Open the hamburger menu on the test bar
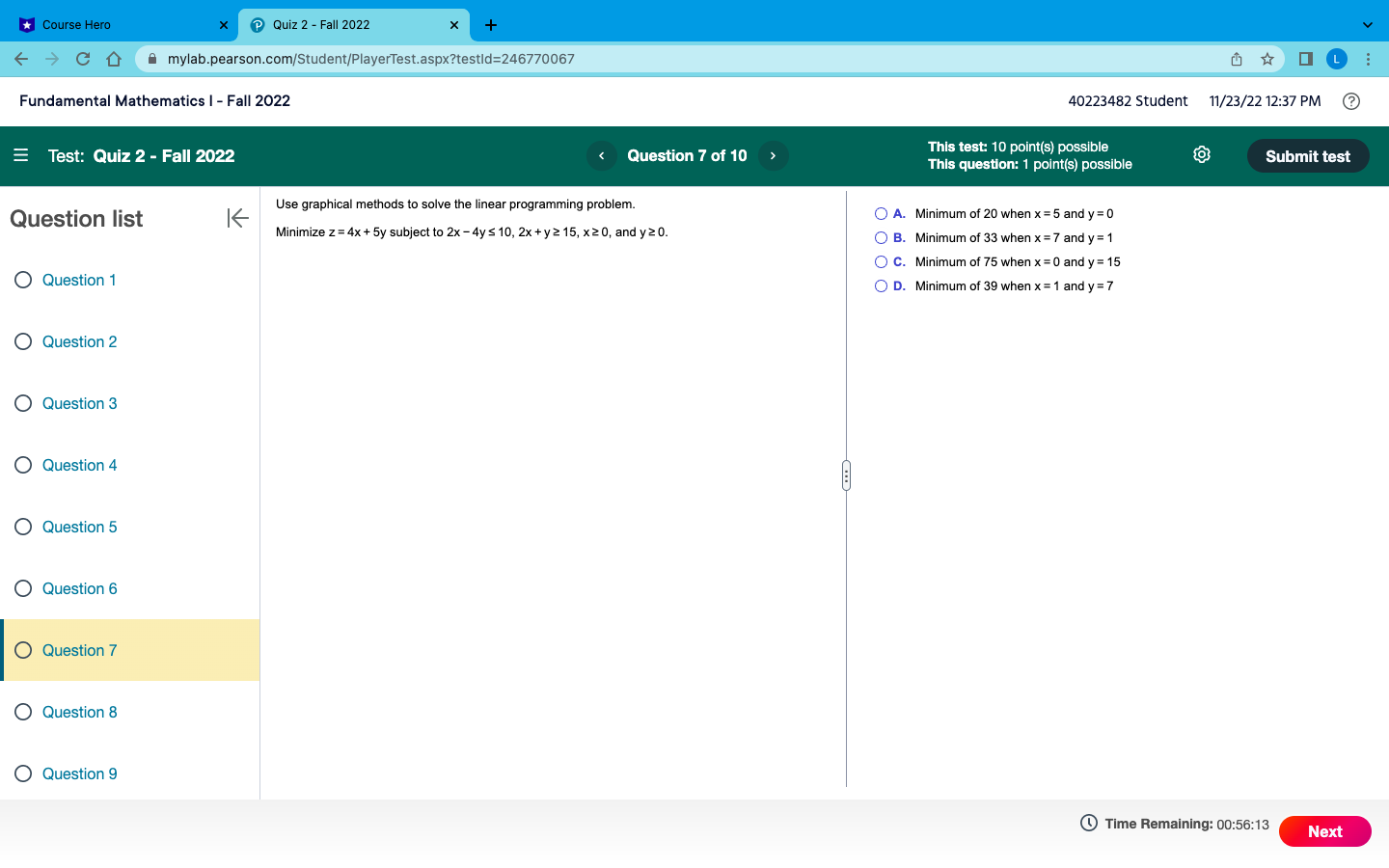 tap(21, 155)
